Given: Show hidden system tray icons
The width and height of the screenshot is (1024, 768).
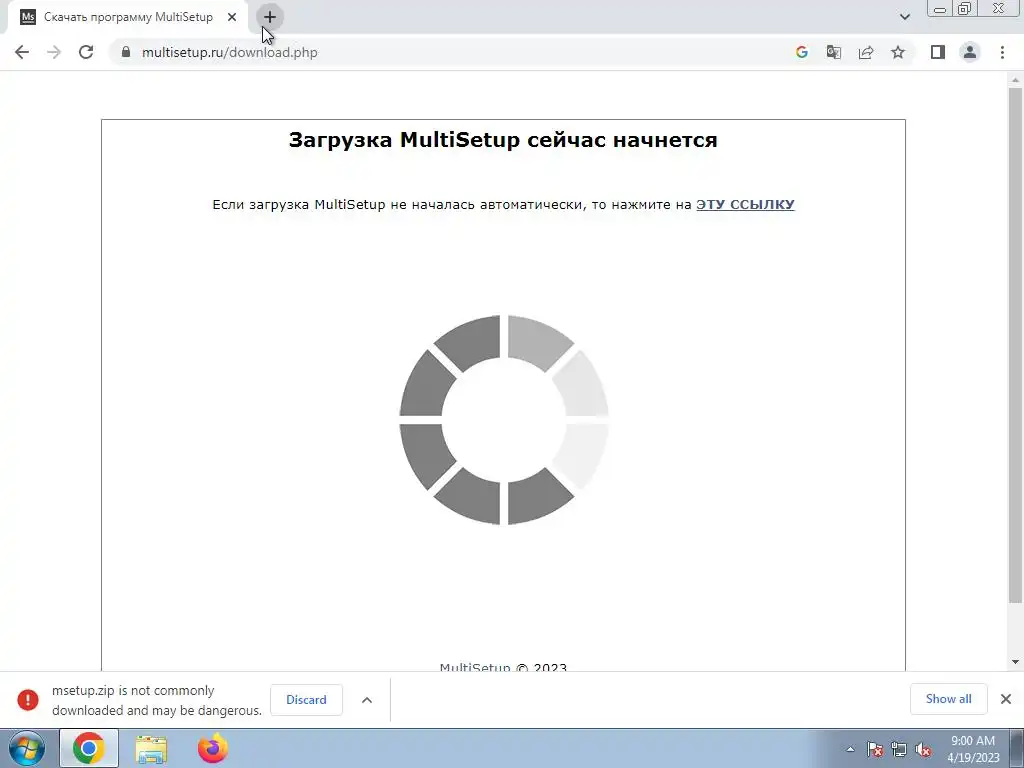Looking at the screenshot, I should click(850, 750).
